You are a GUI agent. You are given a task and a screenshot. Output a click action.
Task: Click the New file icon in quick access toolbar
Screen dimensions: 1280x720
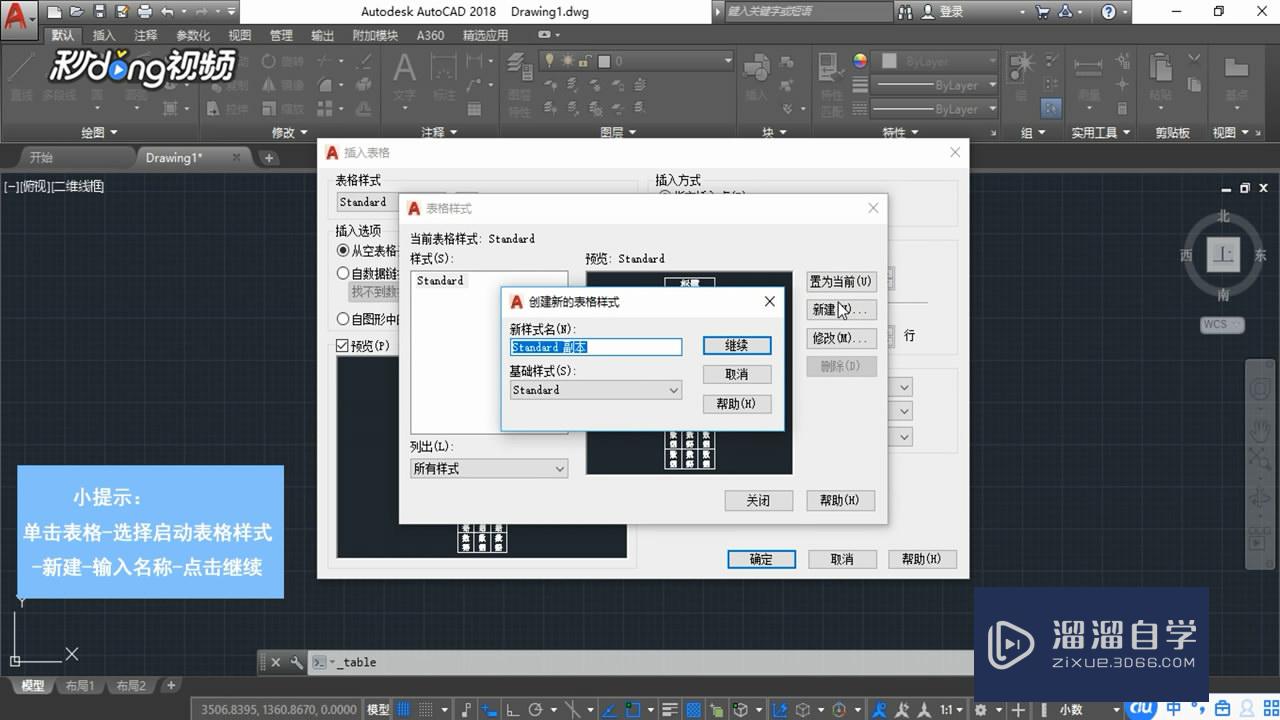54,12
